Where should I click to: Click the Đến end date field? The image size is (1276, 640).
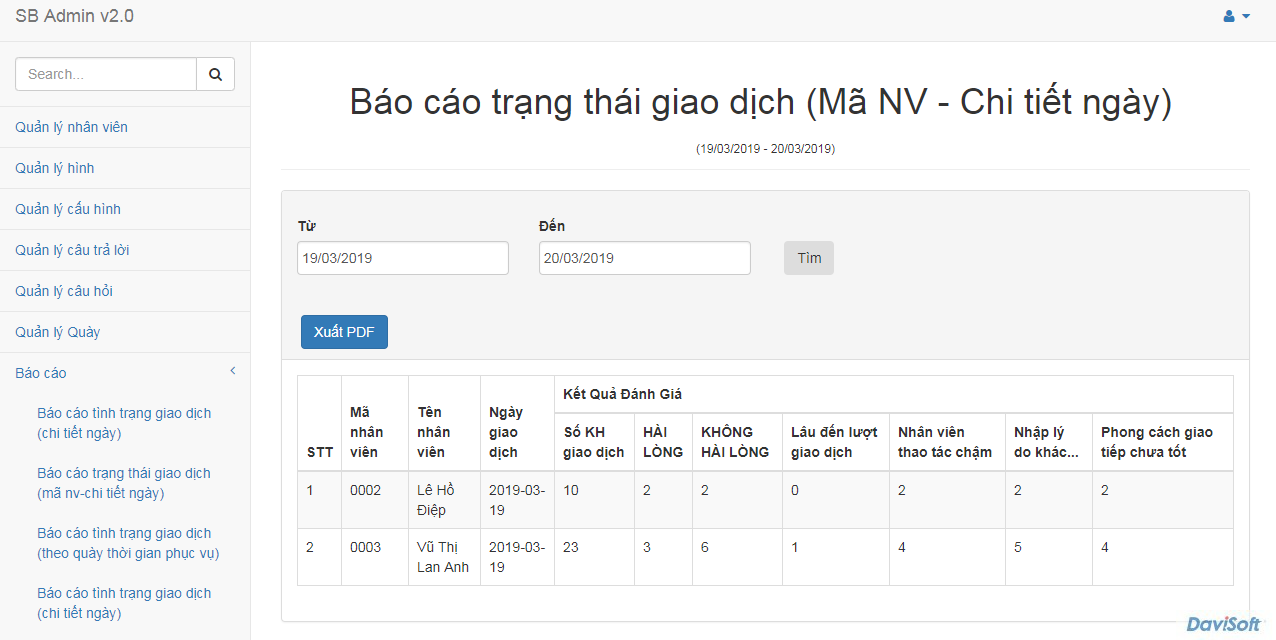tap(645, 258)
